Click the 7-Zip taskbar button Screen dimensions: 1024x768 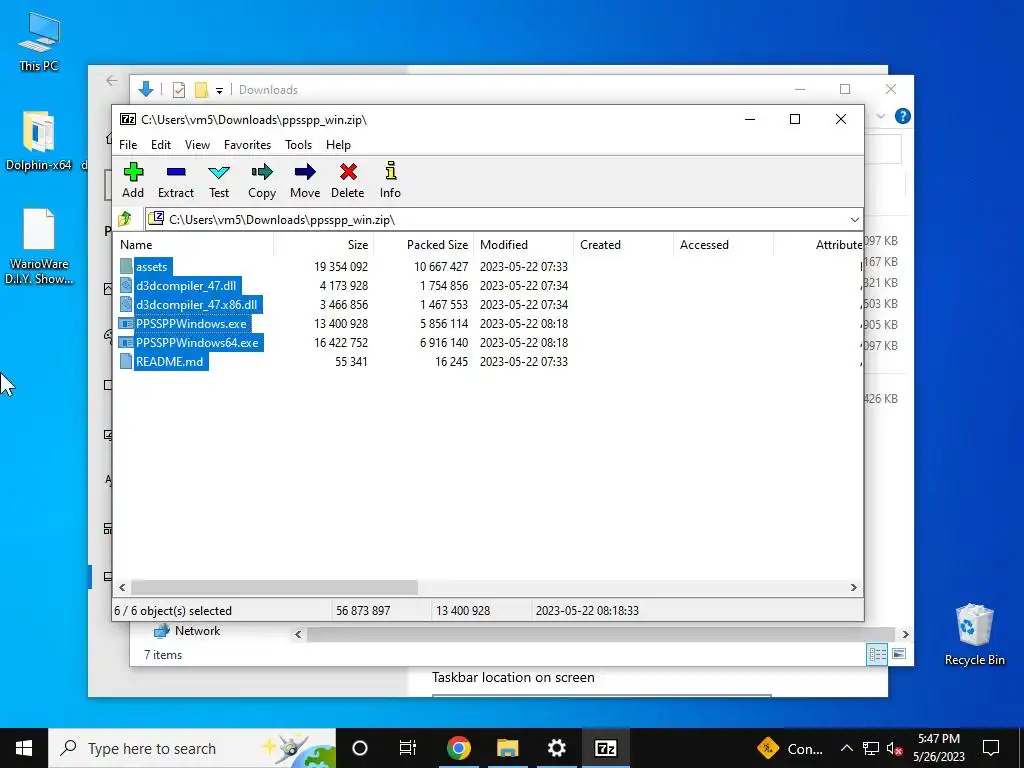point(605,748)
